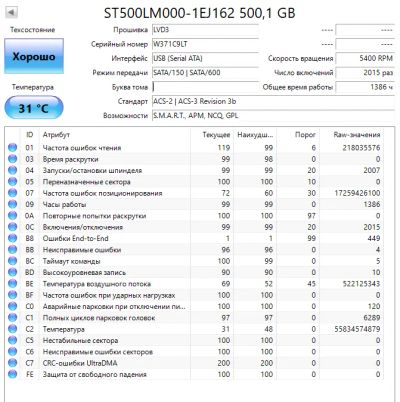Select the Нестабильные сектора row

[195, 340]
